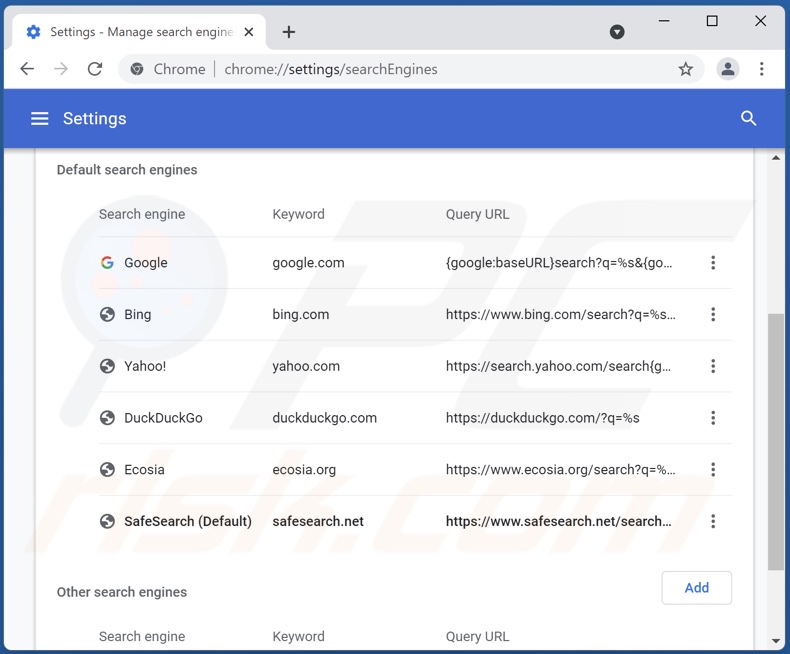Open the Settings hamburger menu
Image resolution: width=790 pixels, height=654 pixels.
(x=40, y=119)
